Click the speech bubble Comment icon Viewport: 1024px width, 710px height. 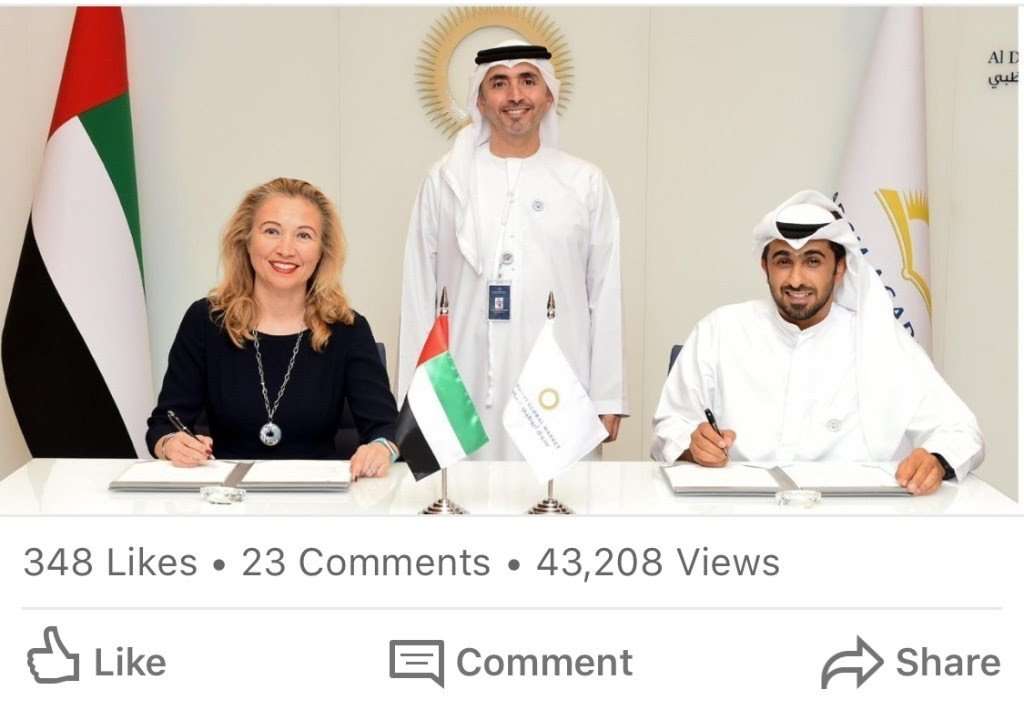pos(417,662)
